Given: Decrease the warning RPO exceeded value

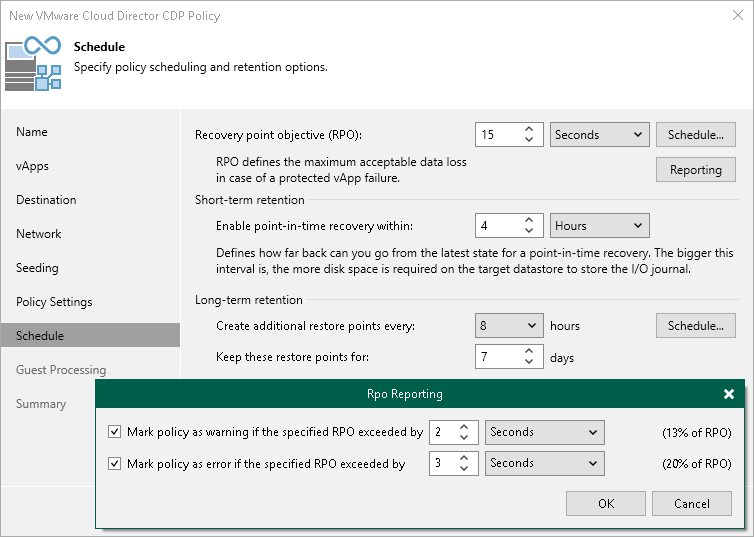Looking at the screenshot, I should coord(464,437).
